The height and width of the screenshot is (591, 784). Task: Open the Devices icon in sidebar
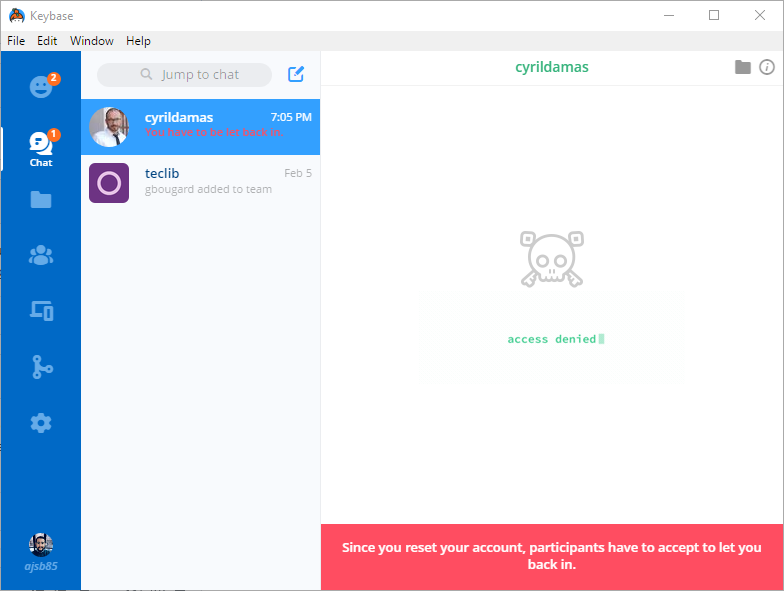coord(42,310)
